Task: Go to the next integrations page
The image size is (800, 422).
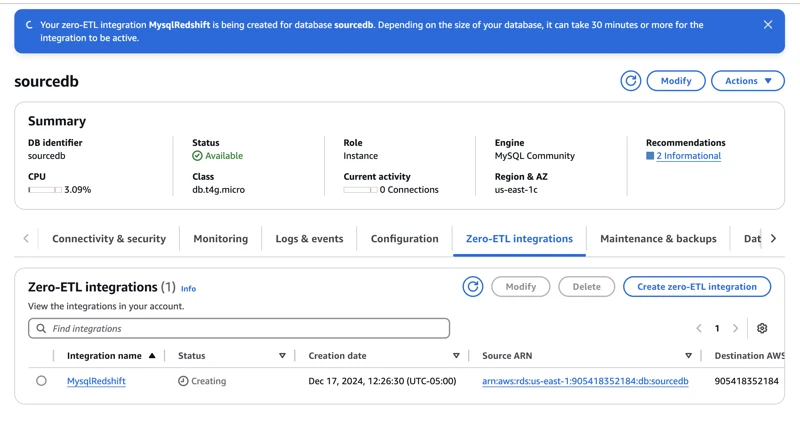Action: point(735,328)
